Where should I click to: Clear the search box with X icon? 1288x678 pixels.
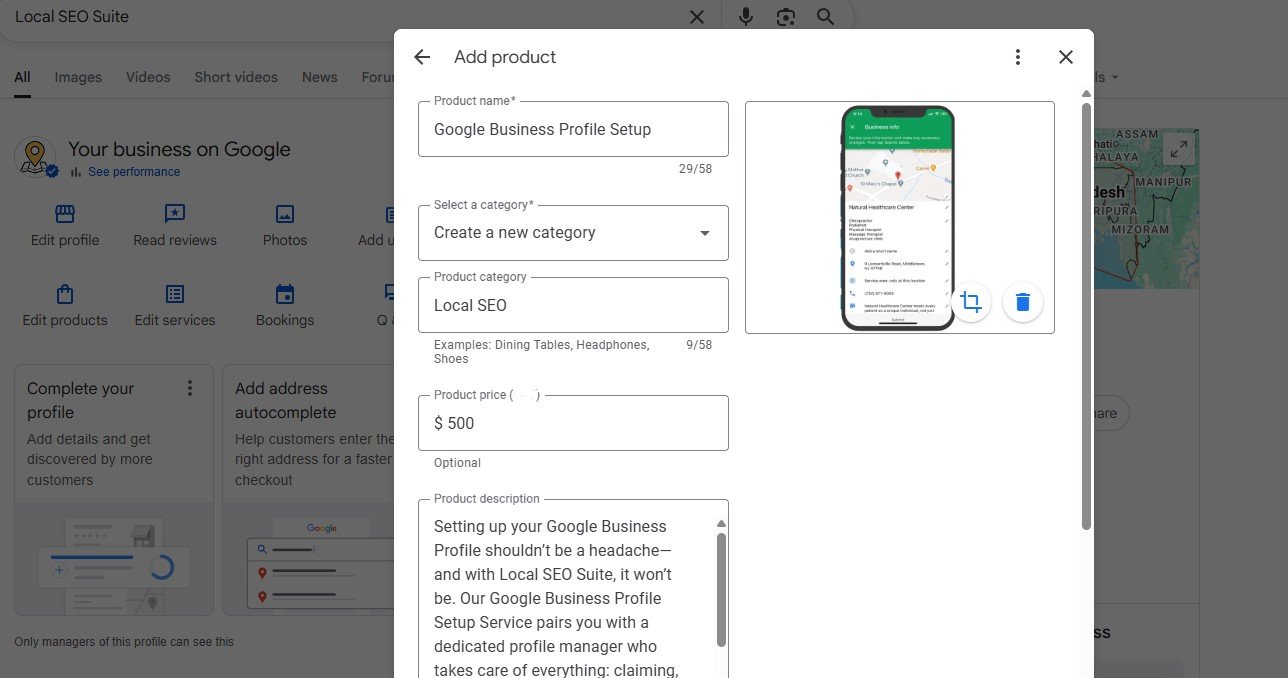pyautogui.click(x=697, y=17)
